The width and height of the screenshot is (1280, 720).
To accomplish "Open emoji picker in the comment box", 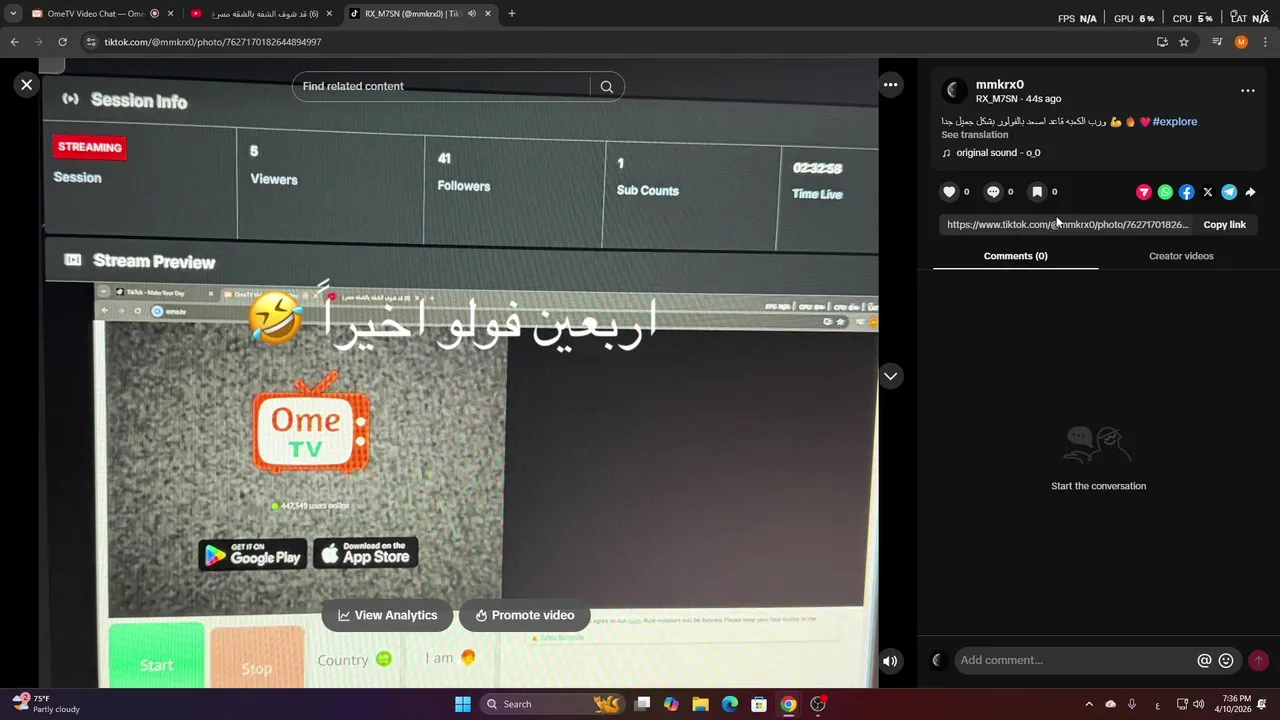I will coord(1226,660).
